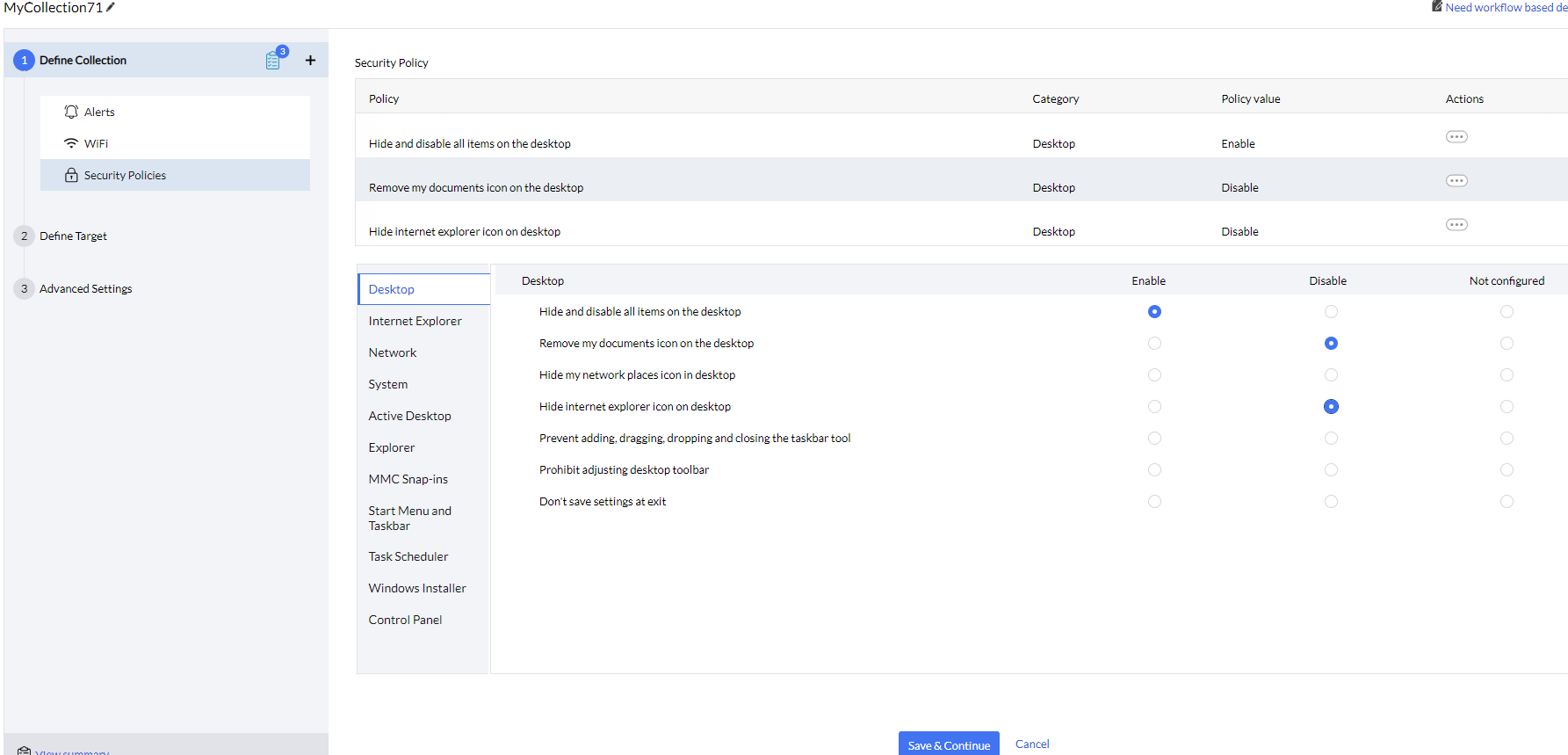Open Security Policies in the sidebar
Viewport: 1568px width, 755px height.
pyautogui.click(x=125, y=175)
